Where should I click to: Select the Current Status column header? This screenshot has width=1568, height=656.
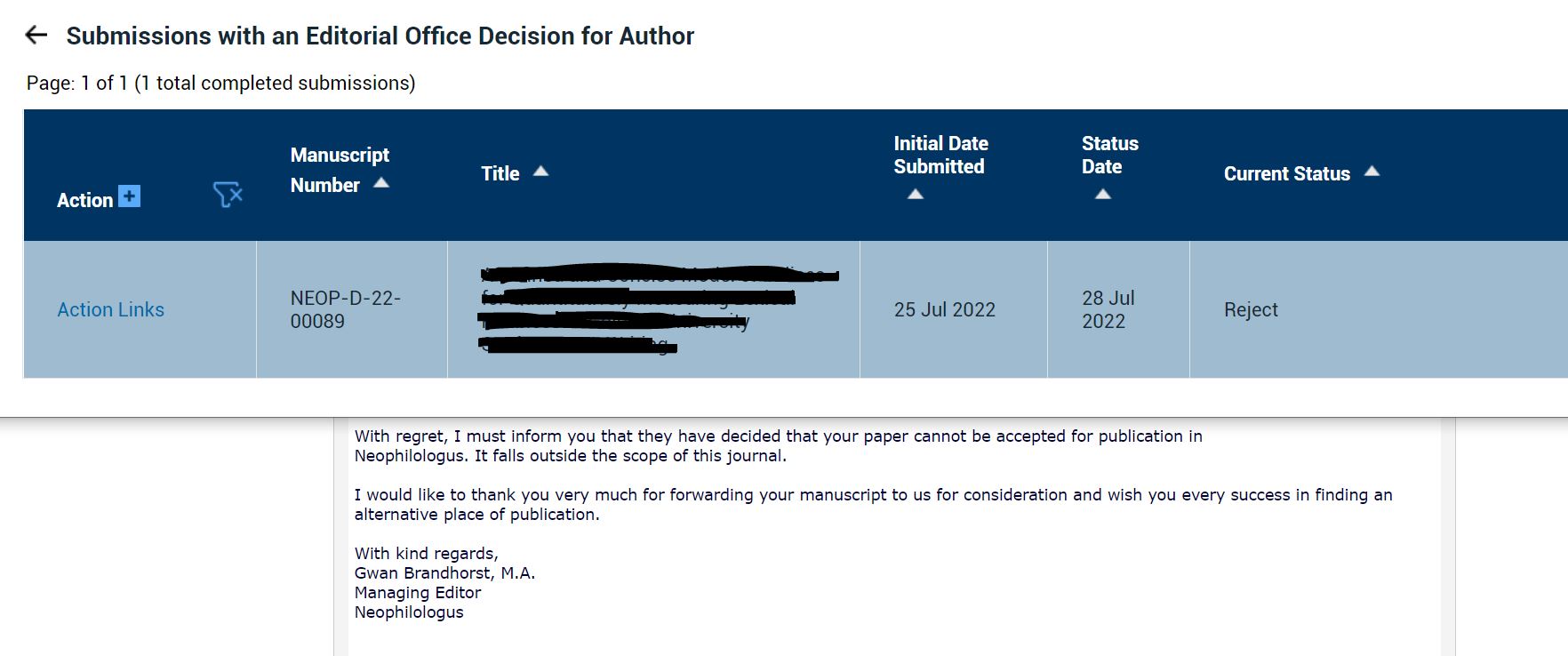point(1286,173)
